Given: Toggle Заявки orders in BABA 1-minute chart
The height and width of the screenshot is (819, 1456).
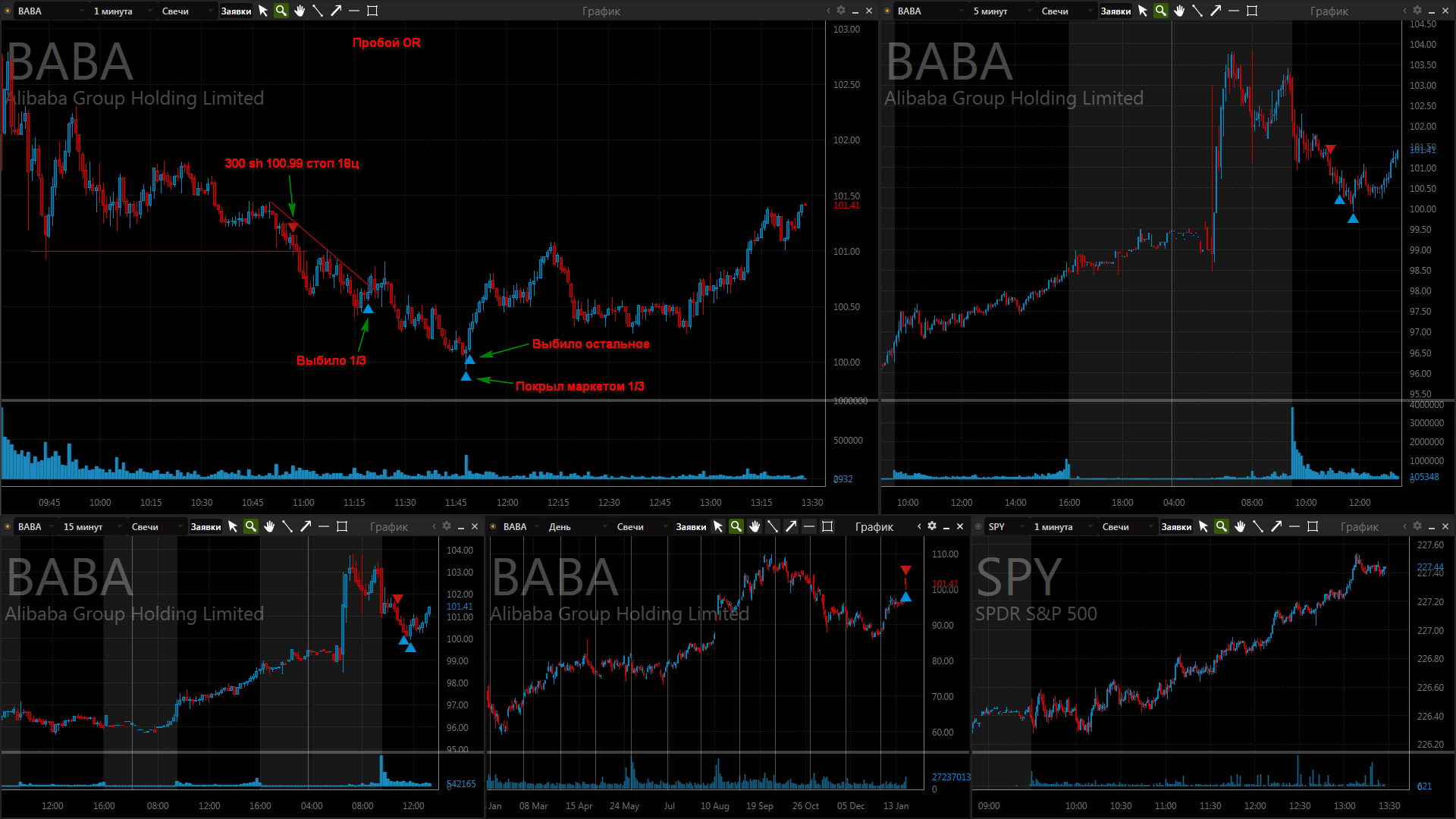Looking at the screenshot, I should point(236,11).
